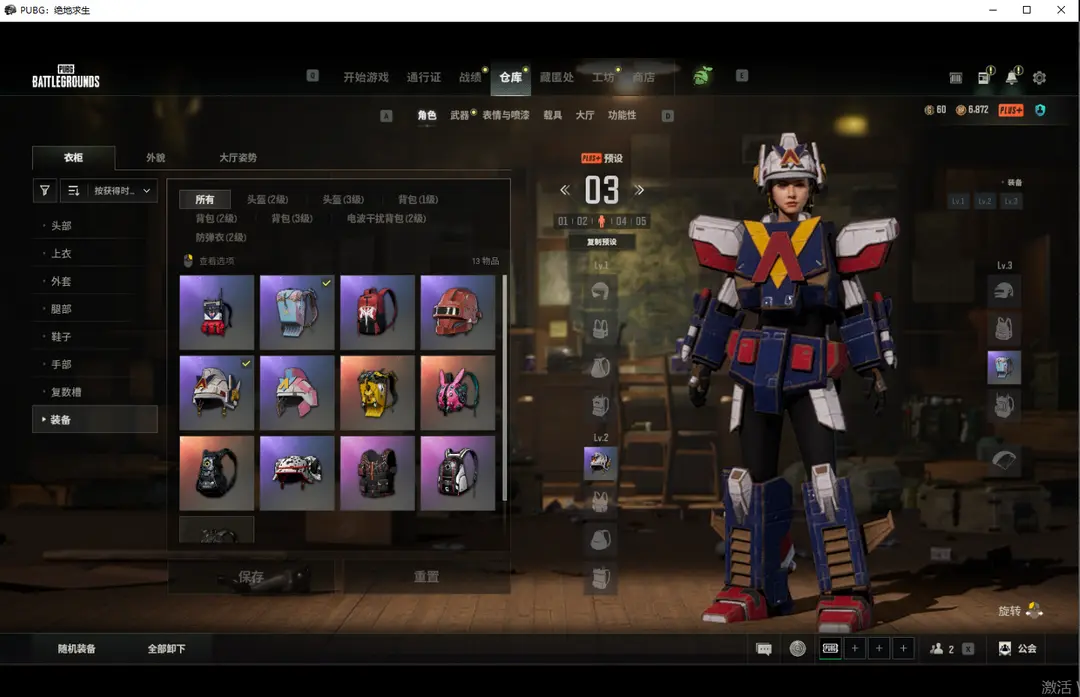Select 表情与喷漆 emotes sub-tab
The image size is (1080, 697).
click(506, 115)
